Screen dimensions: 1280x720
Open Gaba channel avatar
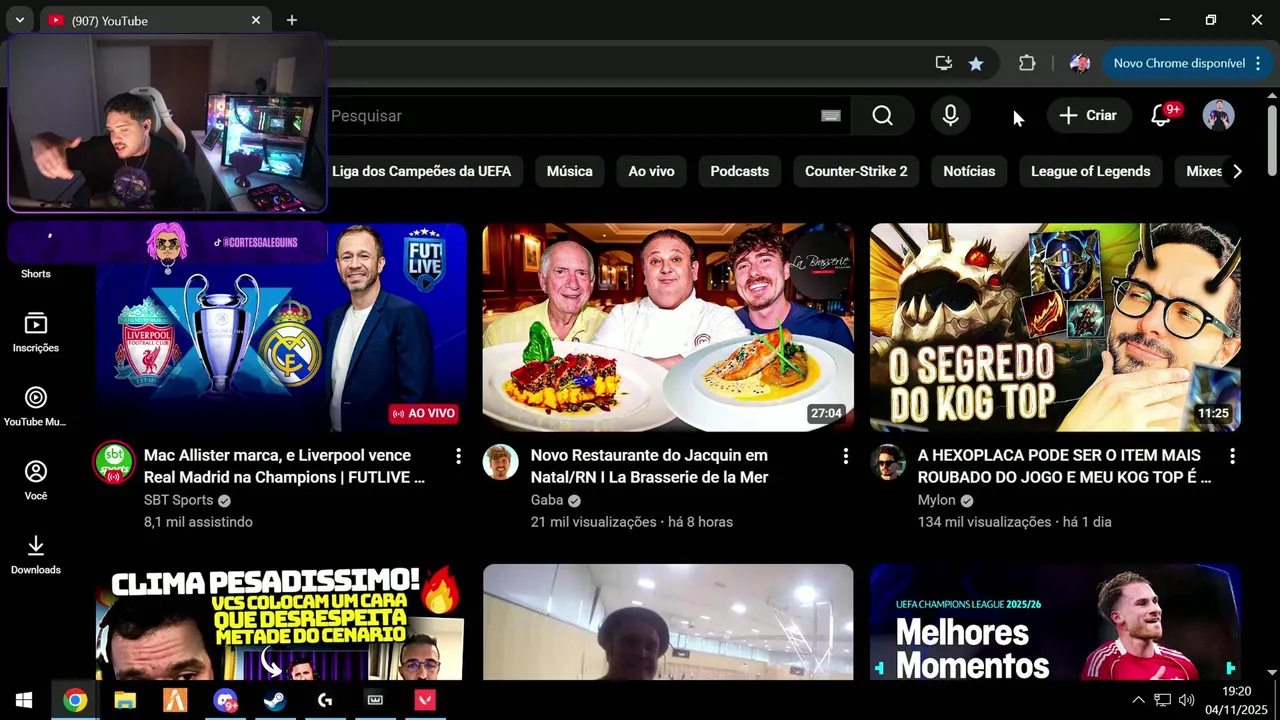pos(500,462)
